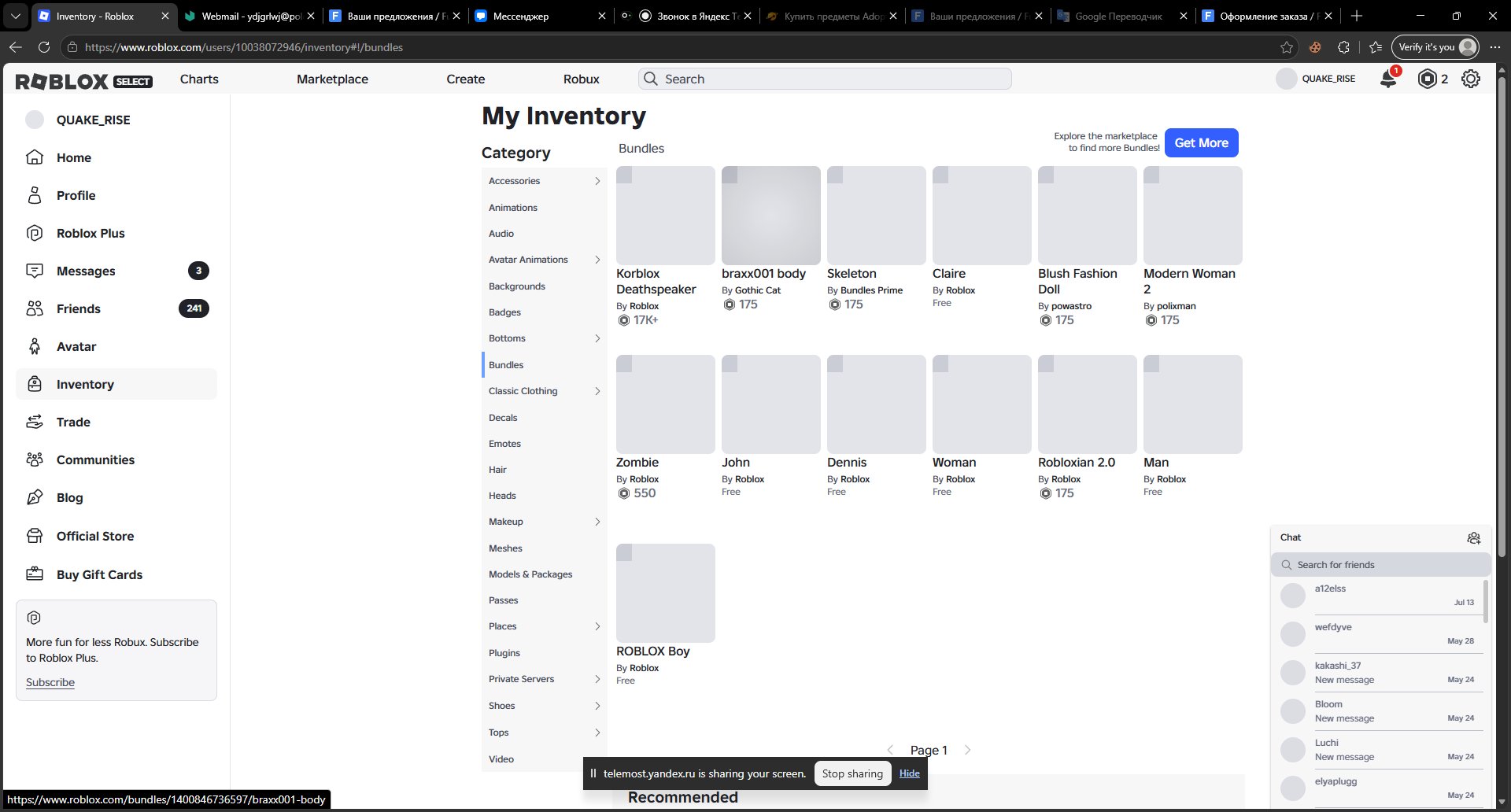Click the Search for friends field

tap(1381, 565)
